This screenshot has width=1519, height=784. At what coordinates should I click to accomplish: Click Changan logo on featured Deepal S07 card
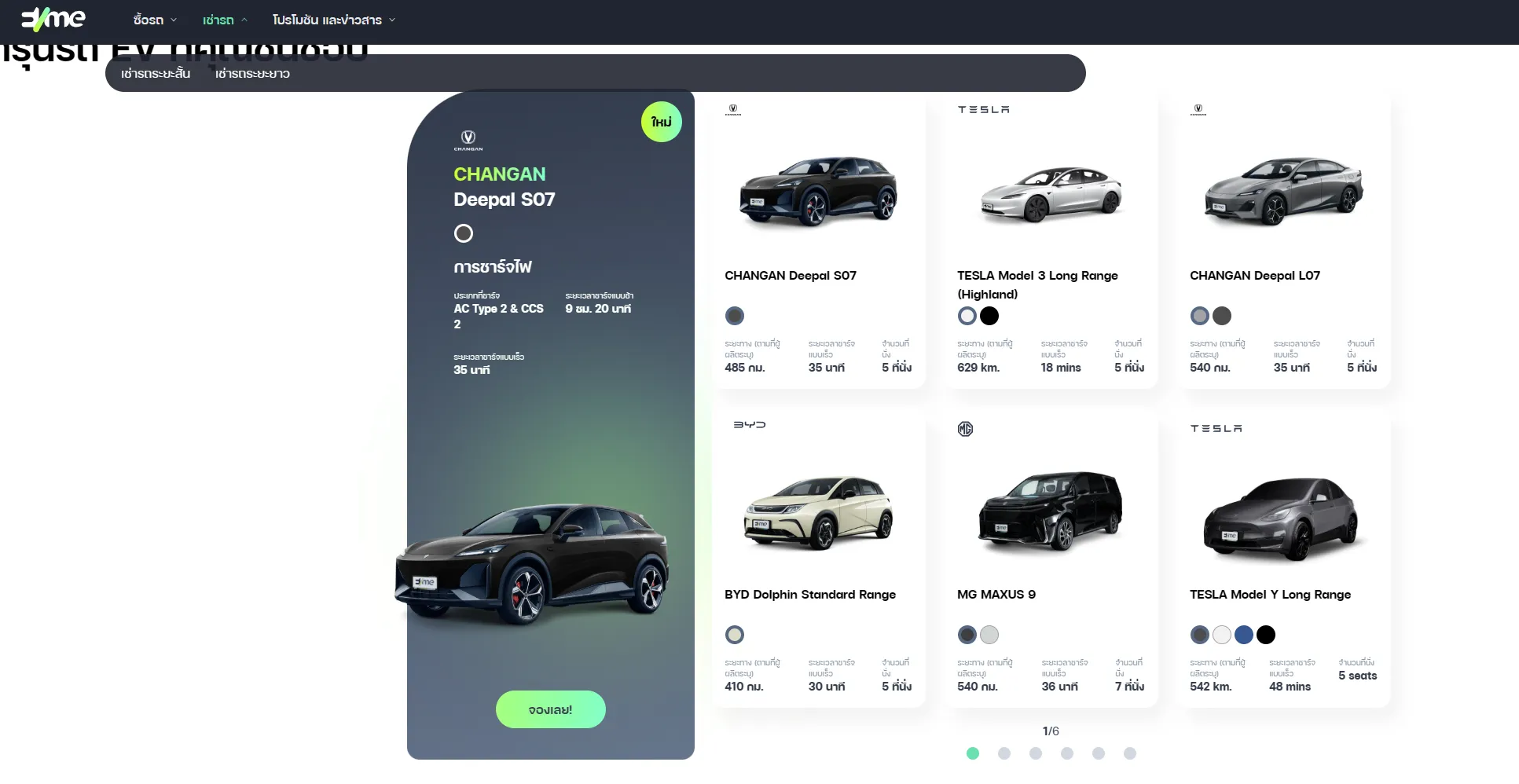[x=468, y=140]
